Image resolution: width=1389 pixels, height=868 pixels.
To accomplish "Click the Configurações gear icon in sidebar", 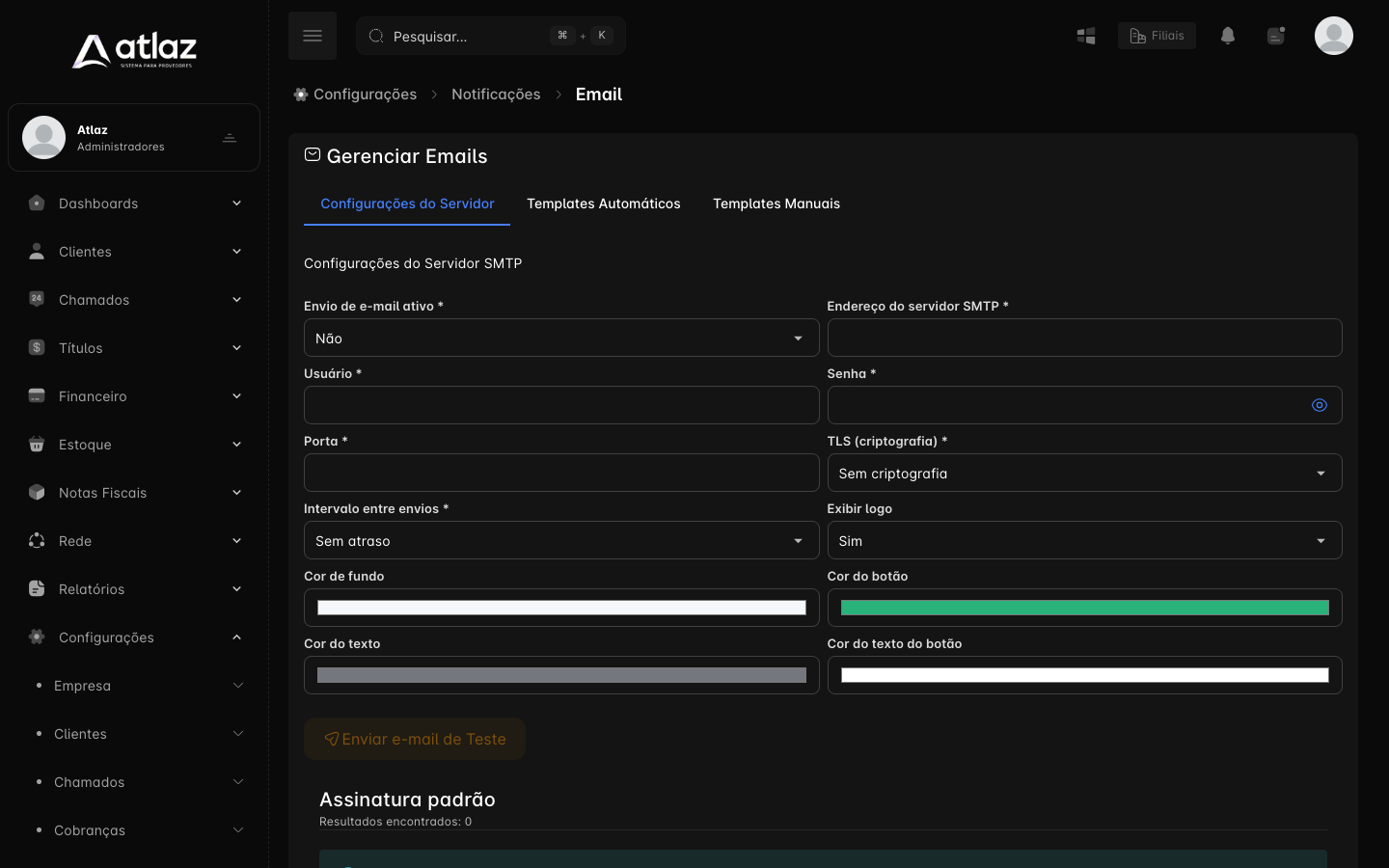I will tap(37, 637).
